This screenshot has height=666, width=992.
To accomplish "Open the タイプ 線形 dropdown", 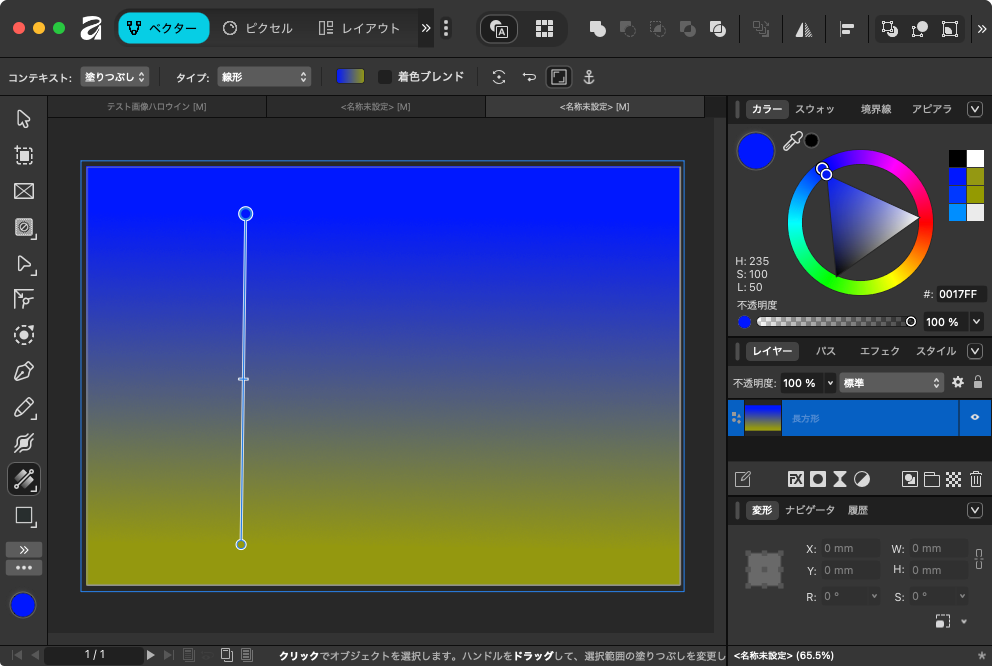I will (x=264, y=77).
